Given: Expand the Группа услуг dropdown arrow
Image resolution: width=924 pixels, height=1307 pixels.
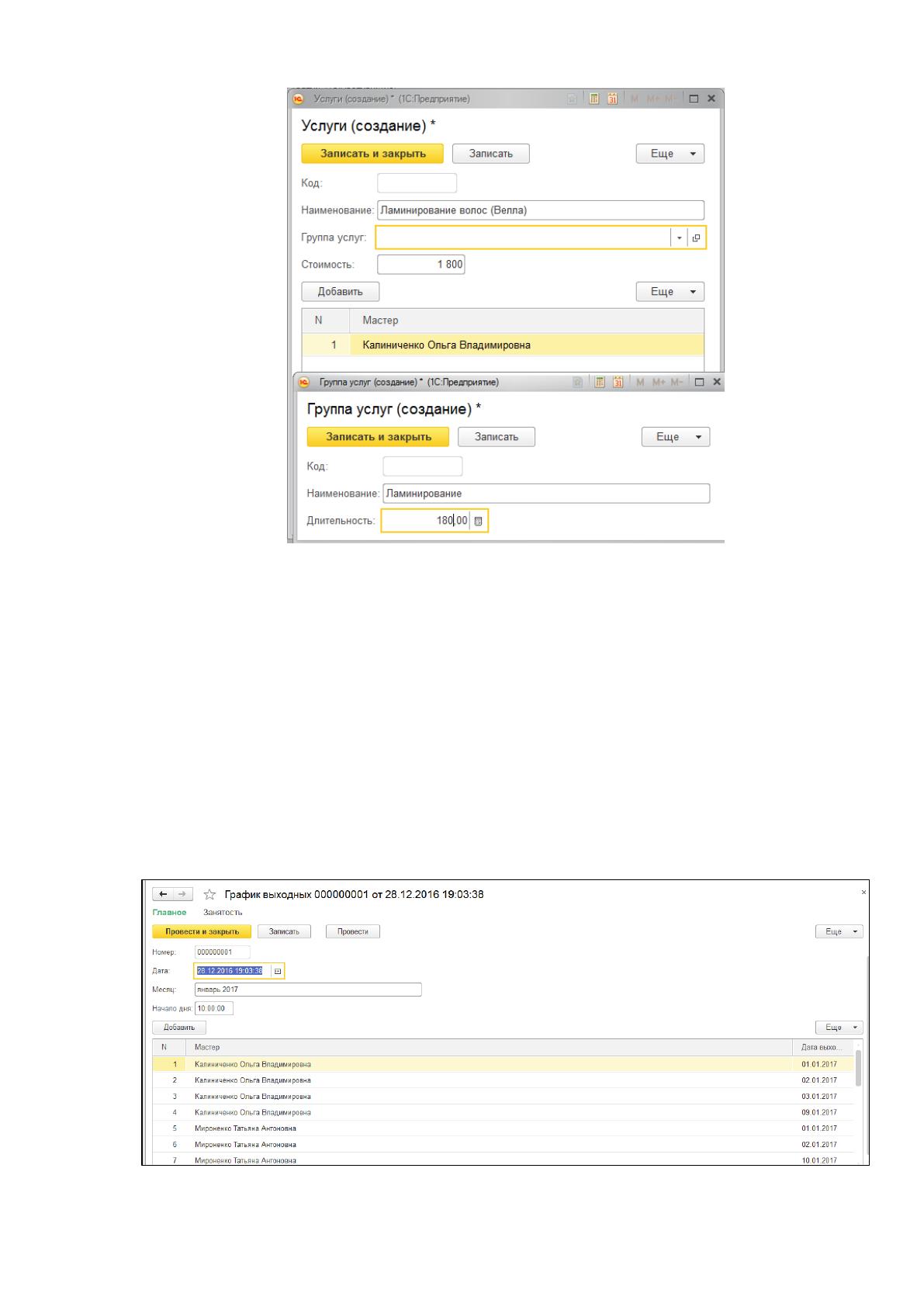Looking at the screenshot, I should [x=679, y=237].
